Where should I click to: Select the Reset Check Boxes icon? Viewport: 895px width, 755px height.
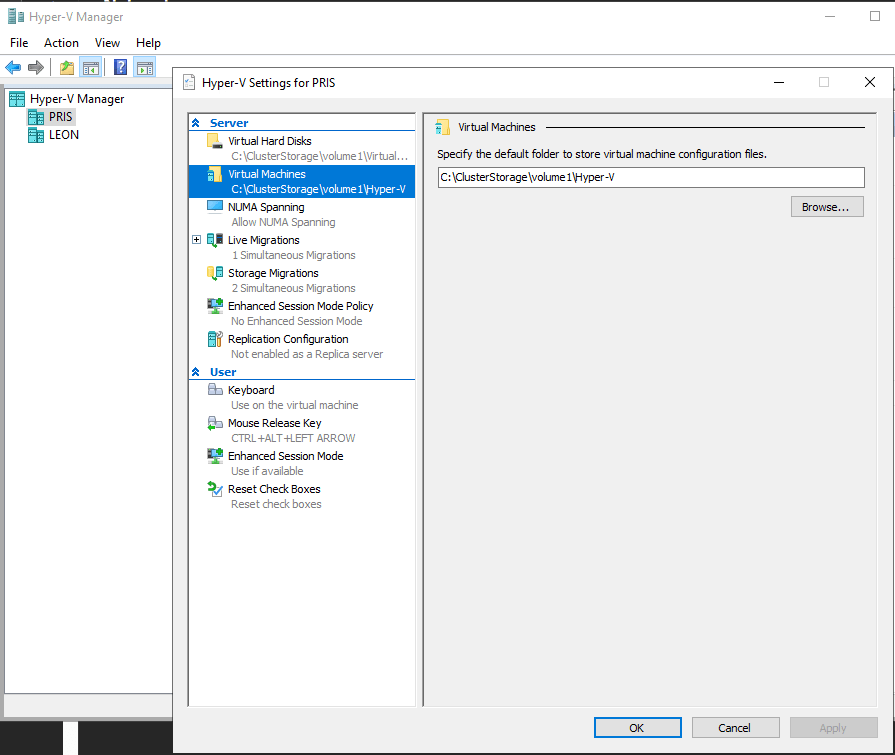tap(214, 489)
